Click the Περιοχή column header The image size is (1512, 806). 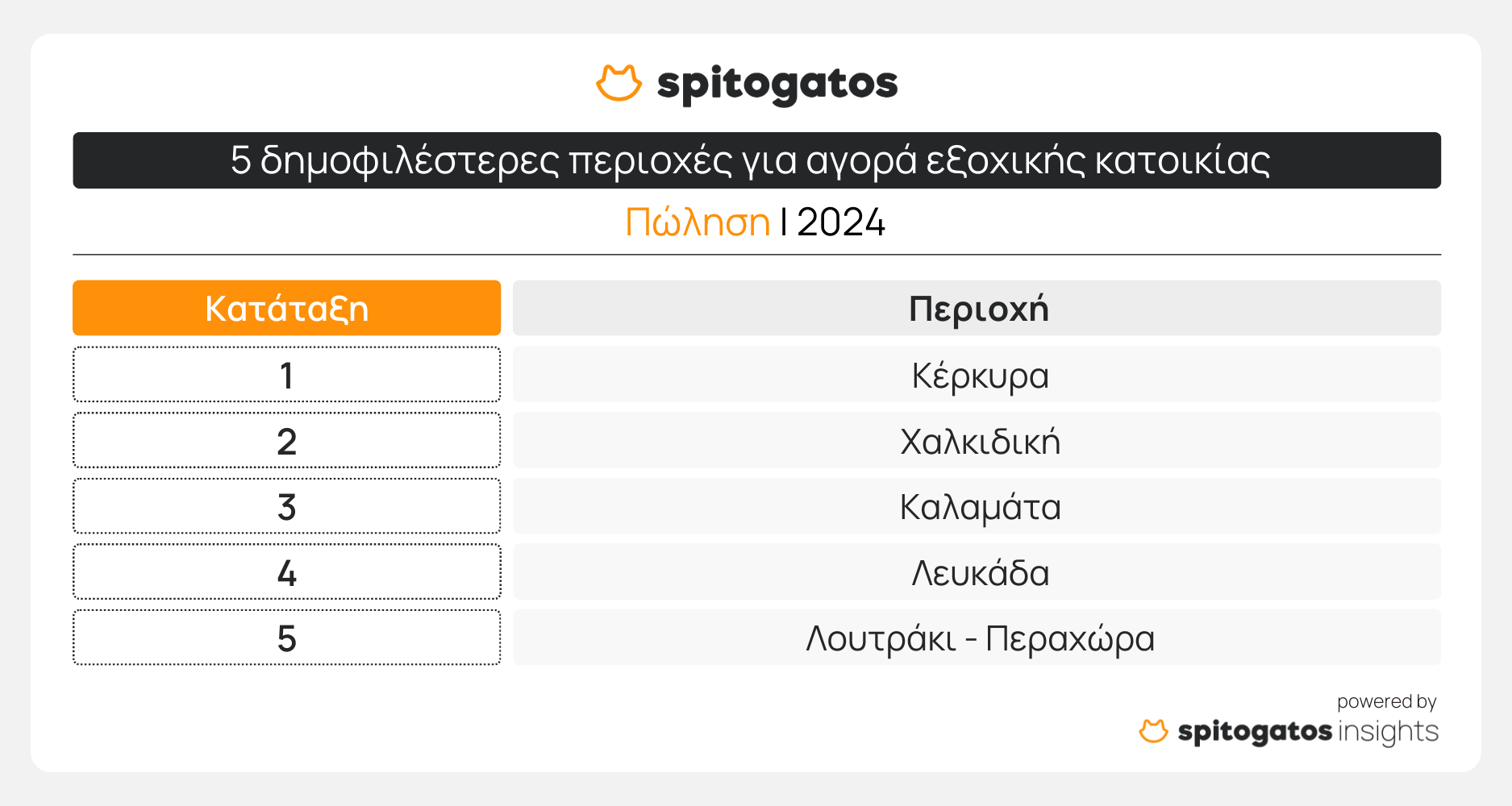pos(977,308)
